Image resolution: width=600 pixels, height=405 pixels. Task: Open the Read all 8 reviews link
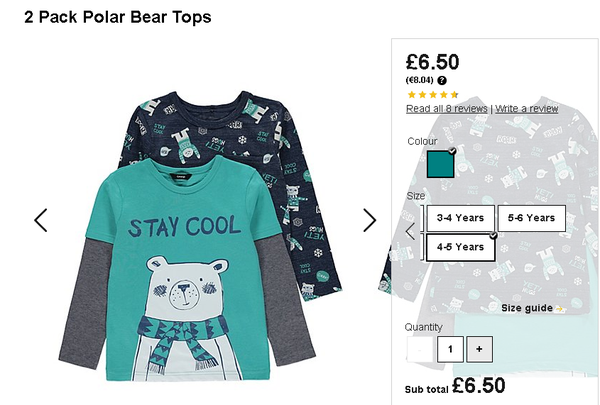[x=447, y=109]
